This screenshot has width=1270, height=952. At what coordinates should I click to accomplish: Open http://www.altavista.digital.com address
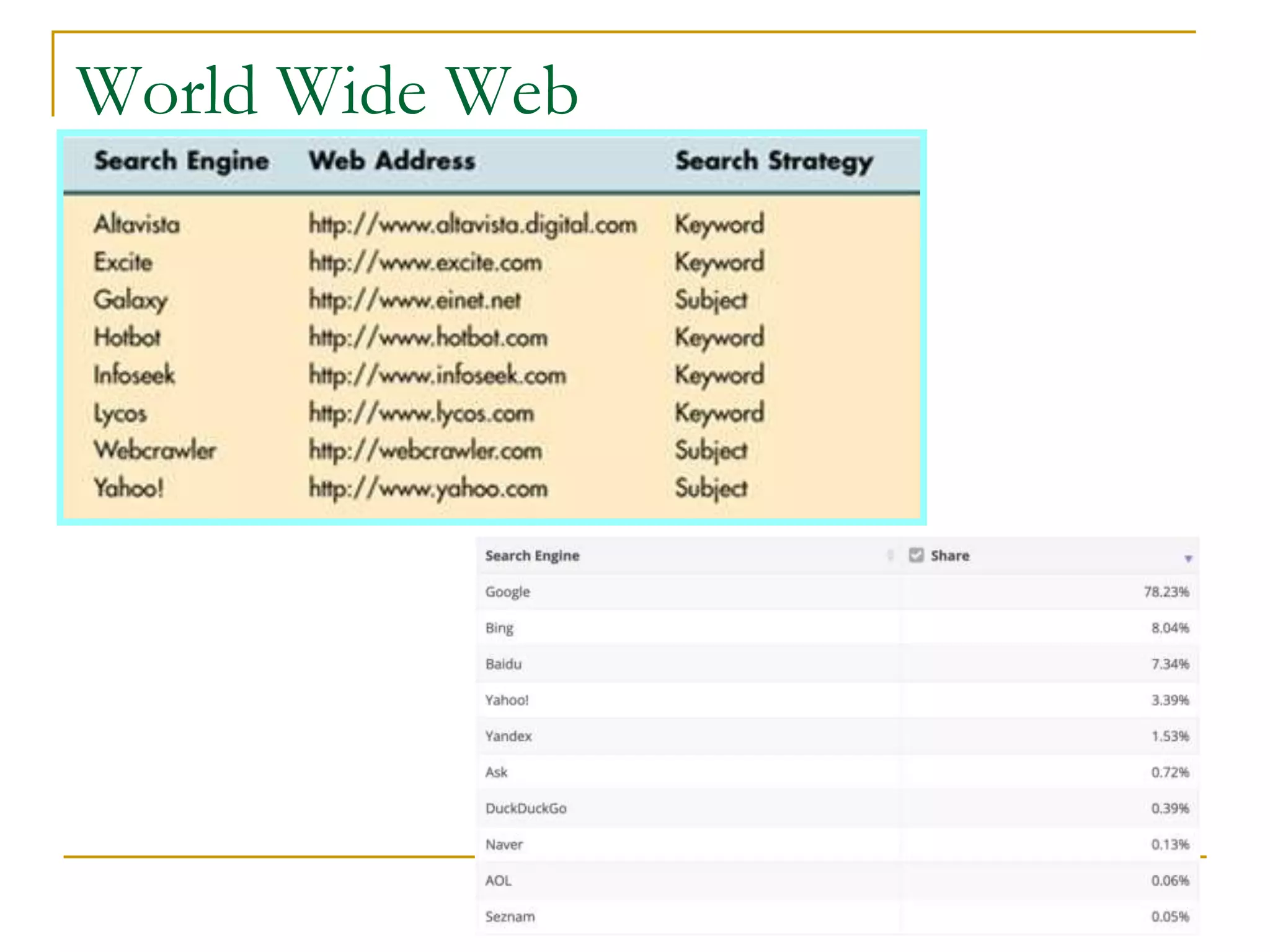(473, 224)
